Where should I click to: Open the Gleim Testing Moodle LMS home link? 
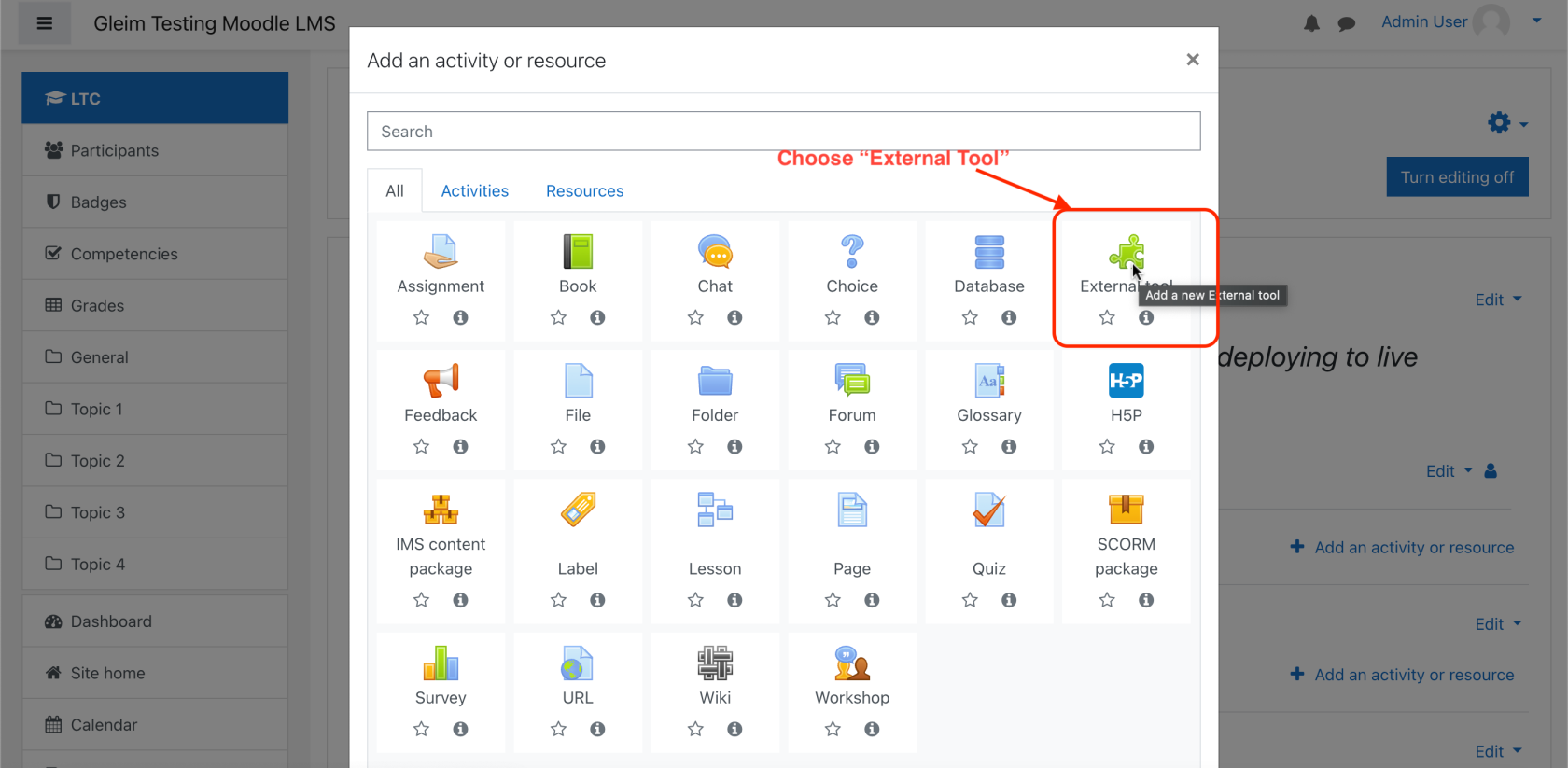tap(215, 23)
